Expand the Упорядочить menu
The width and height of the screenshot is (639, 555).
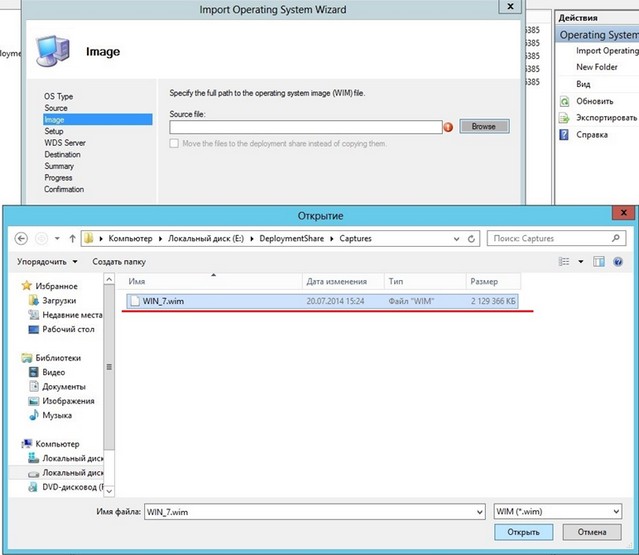pos(47,262)
